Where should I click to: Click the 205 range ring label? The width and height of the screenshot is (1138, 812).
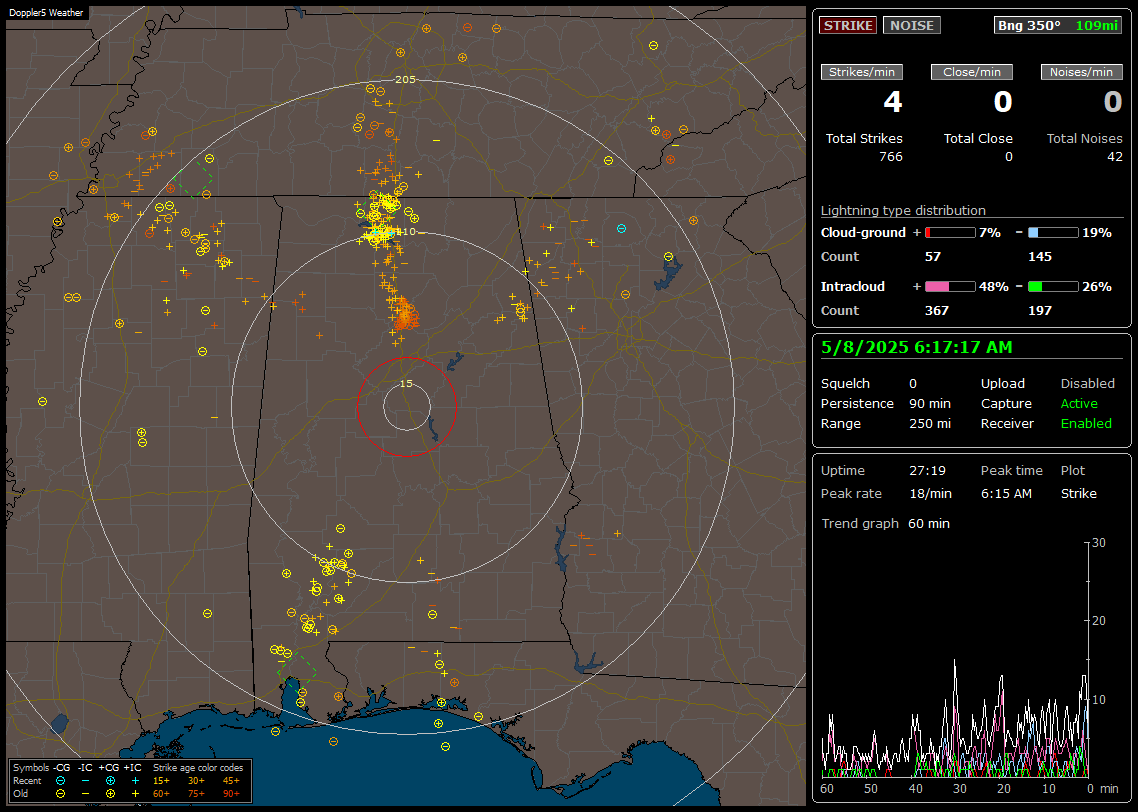click(x=406, y=80)
